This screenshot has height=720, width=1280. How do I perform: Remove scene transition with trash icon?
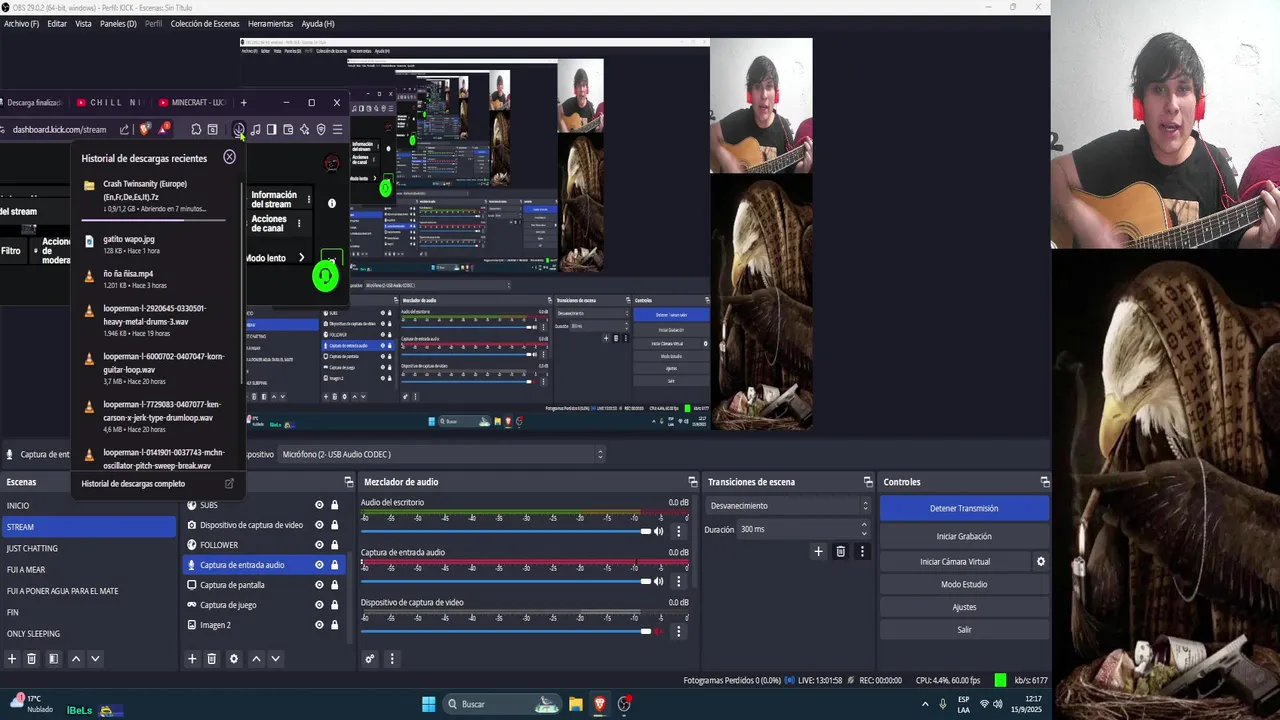pos(840,551)
